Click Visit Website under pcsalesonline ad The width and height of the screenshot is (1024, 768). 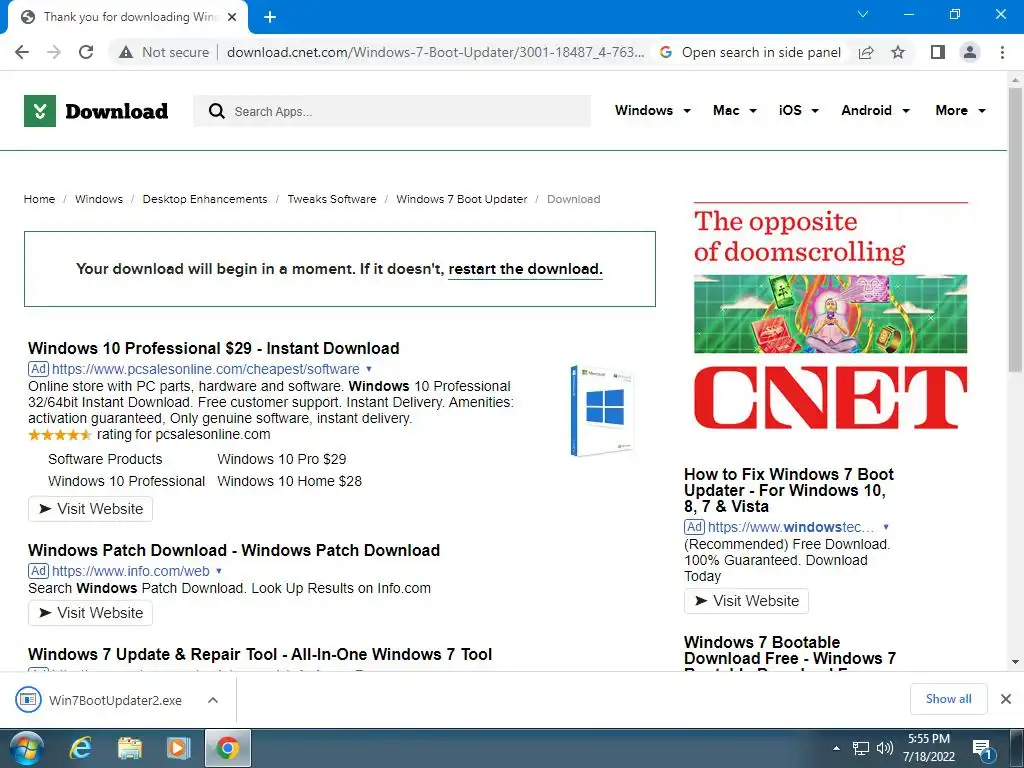[90, 509]
